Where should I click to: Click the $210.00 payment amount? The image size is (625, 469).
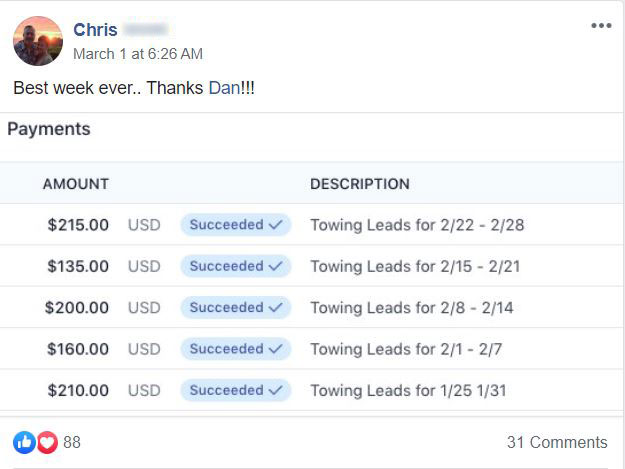(78, 391)
